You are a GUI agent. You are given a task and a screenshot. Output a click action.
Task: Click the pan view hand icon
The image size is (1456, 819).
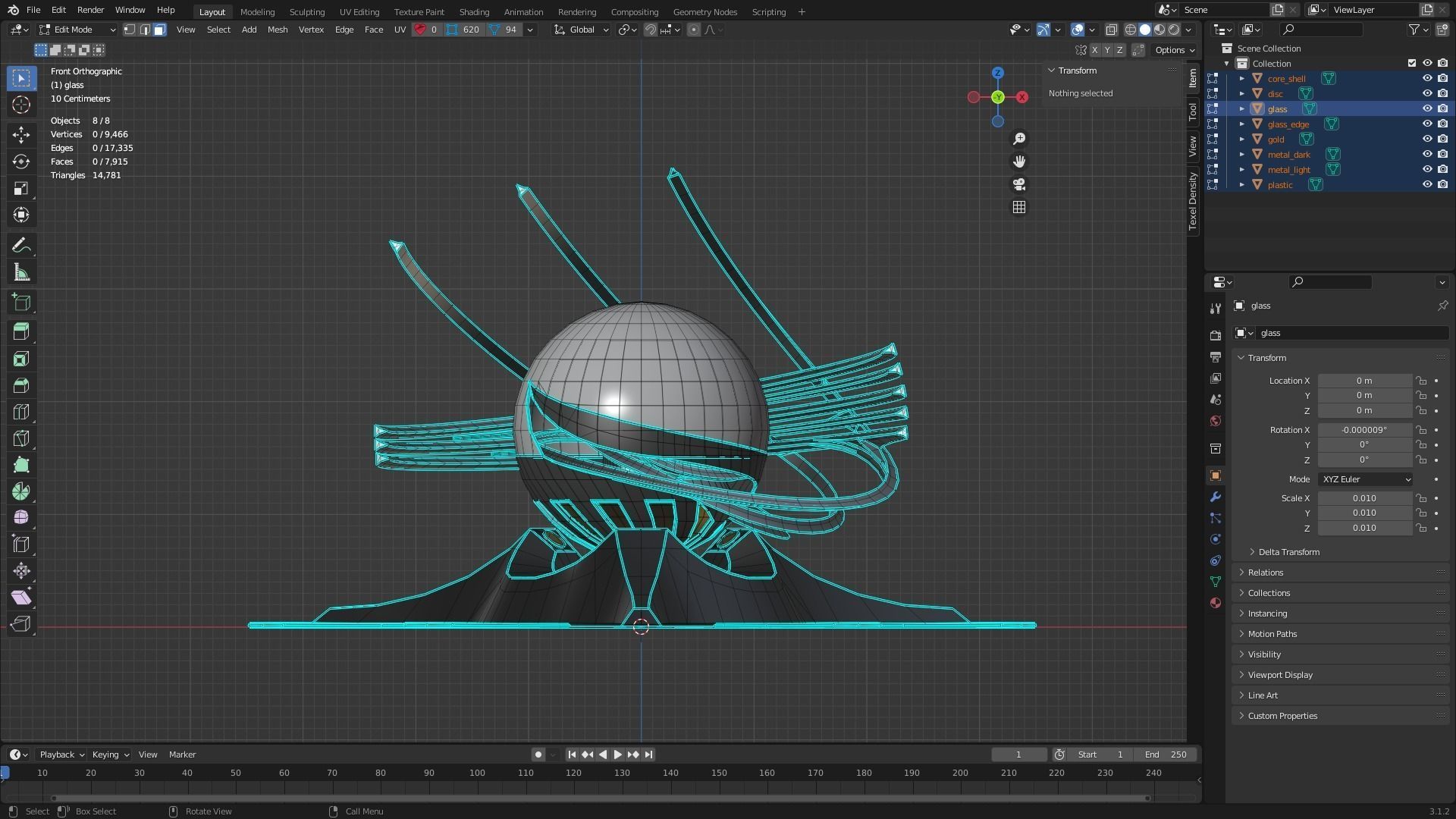[1019, 162]
